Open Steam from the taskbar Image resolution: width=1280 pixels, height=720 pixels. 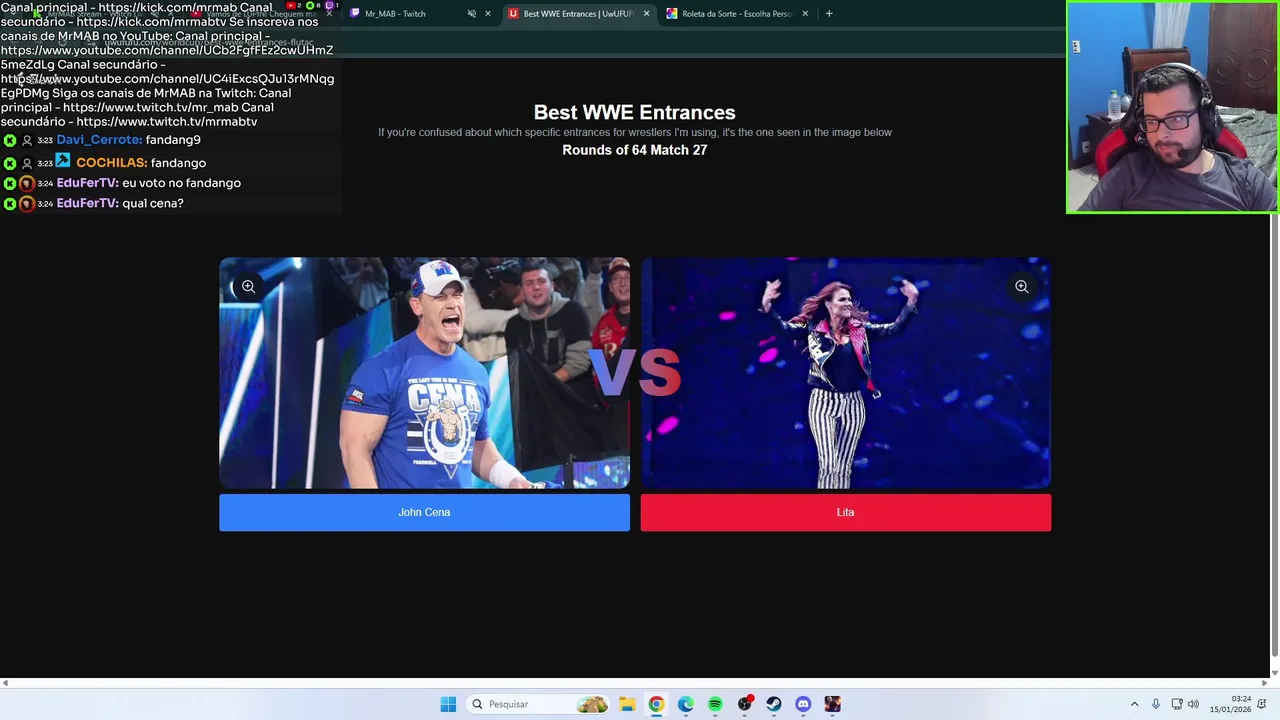(x=774, y=704)
